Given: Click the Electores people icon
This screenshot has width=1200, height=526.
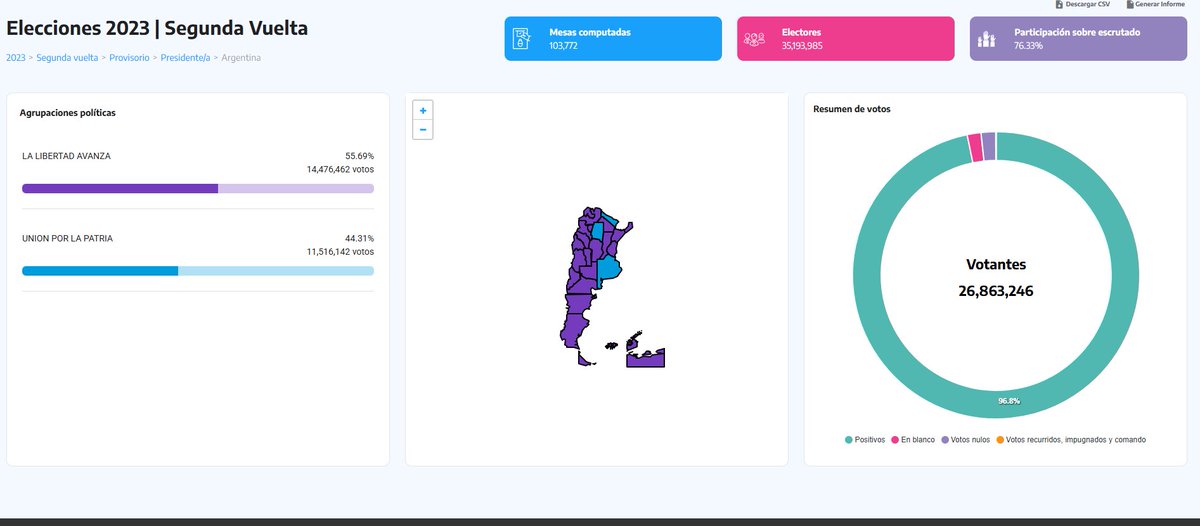Looking at the screenshot, I should pyautogui.click(x=754, y=39).
